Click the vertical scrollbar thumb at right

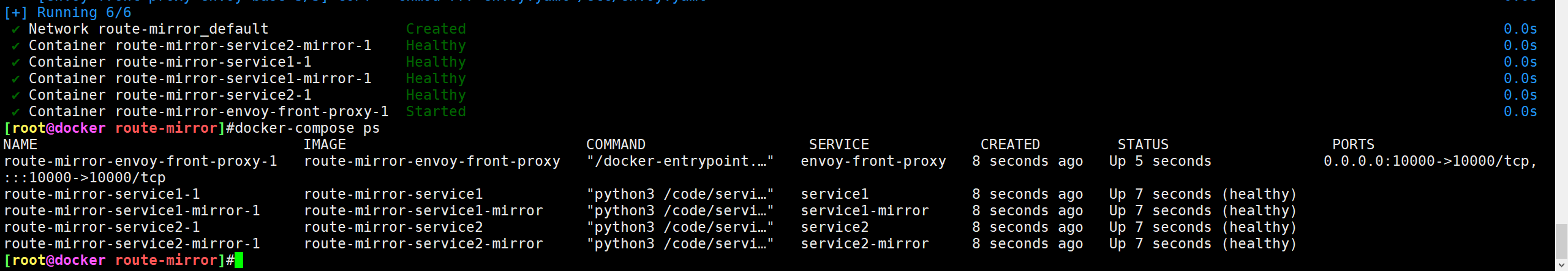[1561, 242]
